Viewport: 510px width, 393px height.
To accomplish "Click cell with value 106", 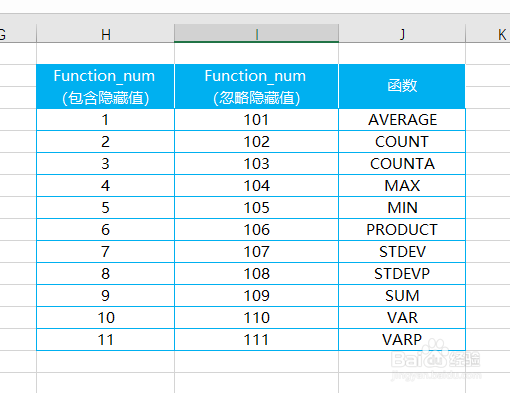I will [256, 230].
